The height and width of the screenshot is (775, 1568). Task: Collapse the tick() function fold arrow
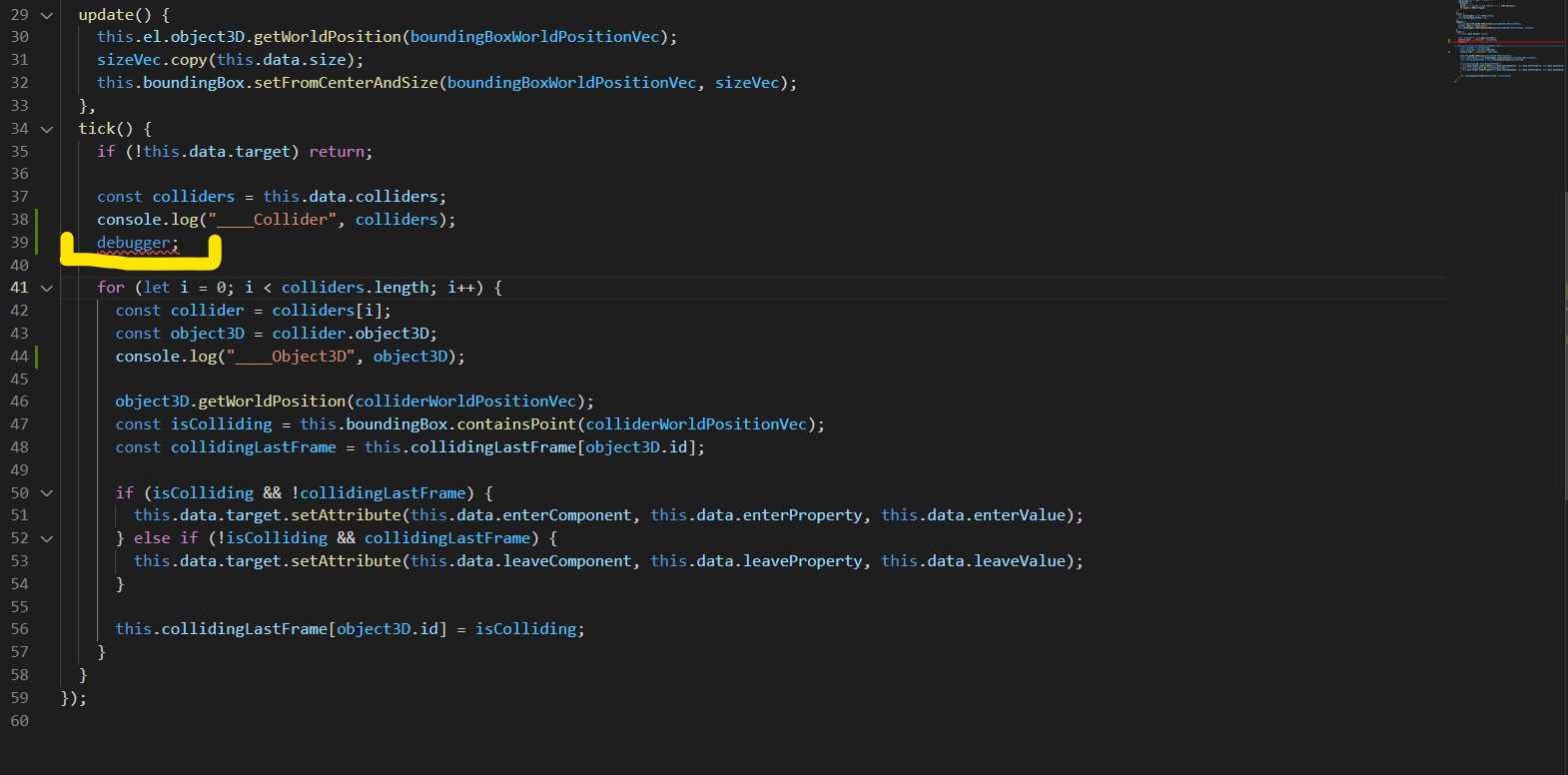click(x=47, y=129)
